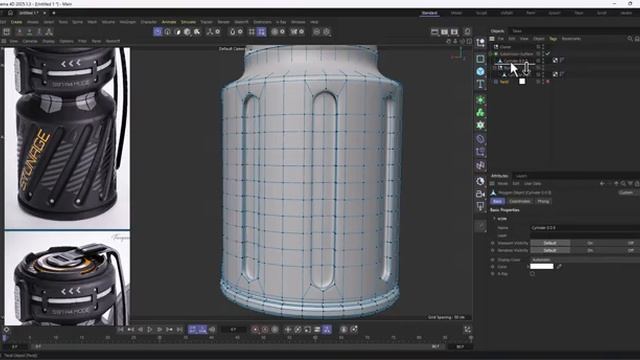This screenshot has width=640, height=360.
Task: Click the back arrow in Attributes panel
Action: point(602,184)
